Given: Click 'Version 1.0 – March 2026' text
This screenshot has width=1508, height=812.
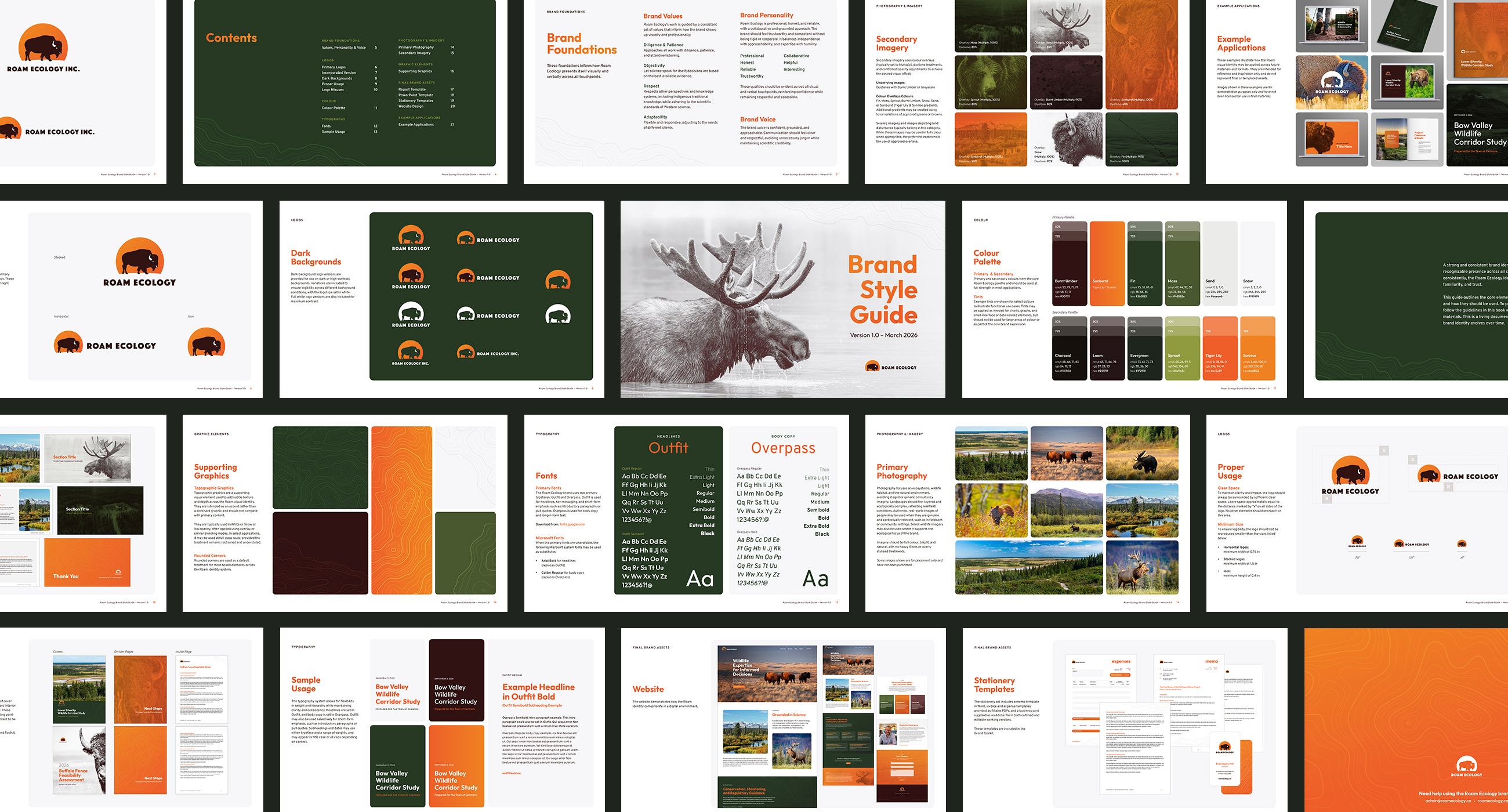Looking at the screenshot, I should pyautogui.click(x=883, y=335).
